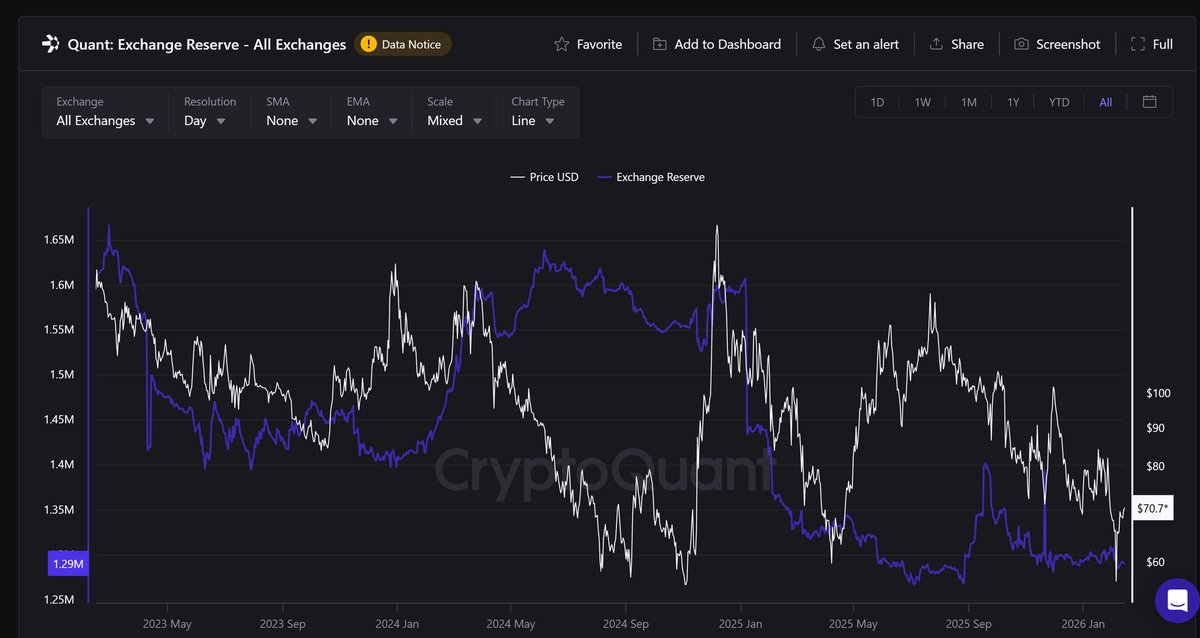Click the chart title Quant: Exchange Reserve

(x=207, y=44)
